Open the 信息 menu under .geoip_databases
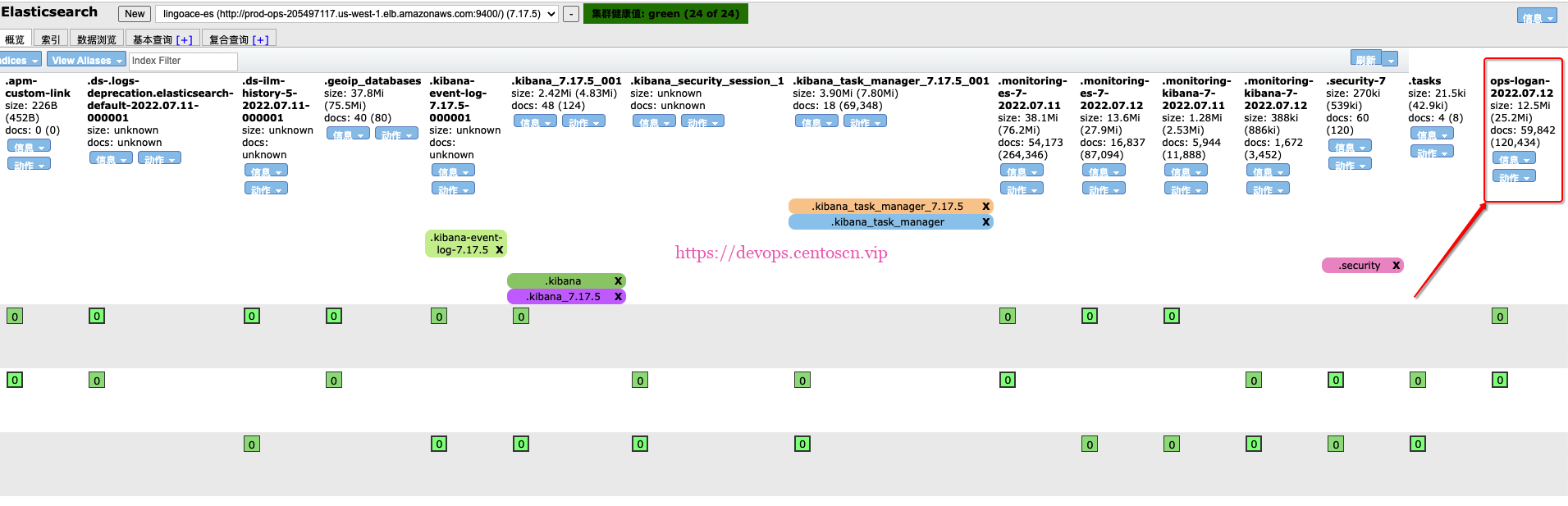Viewport: 1568px width, 506px height. (348, 134)
